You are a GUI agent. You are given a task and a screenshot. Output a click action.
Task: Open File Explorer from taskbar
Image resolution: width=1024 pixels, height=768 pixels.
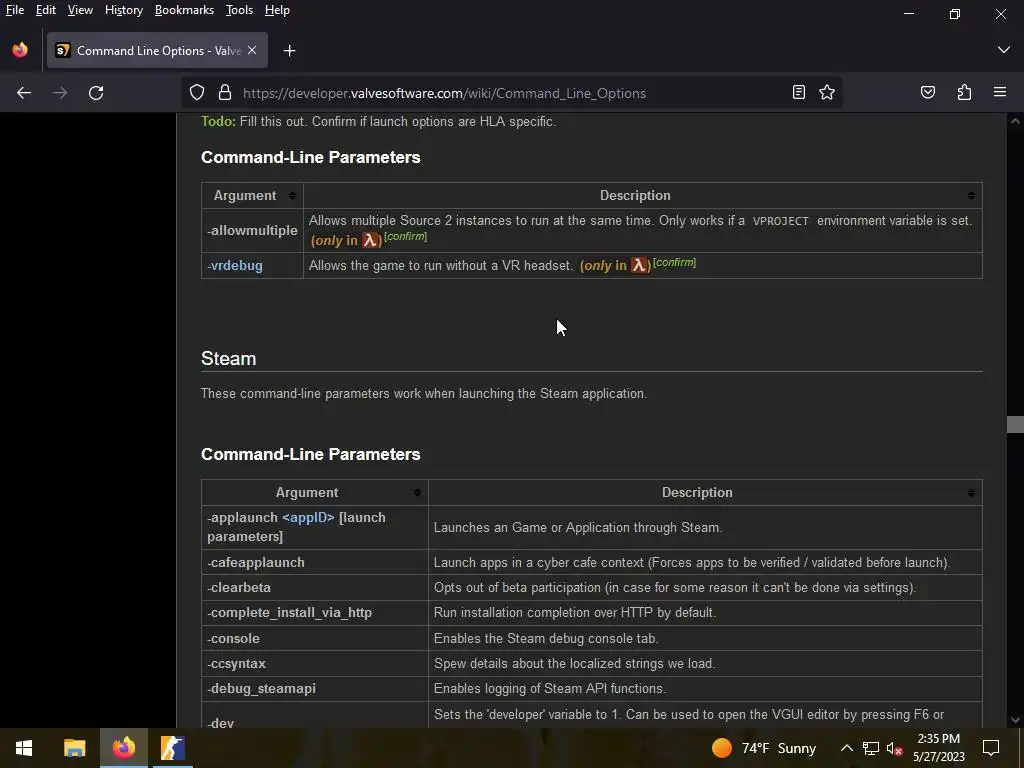[74, 748]
